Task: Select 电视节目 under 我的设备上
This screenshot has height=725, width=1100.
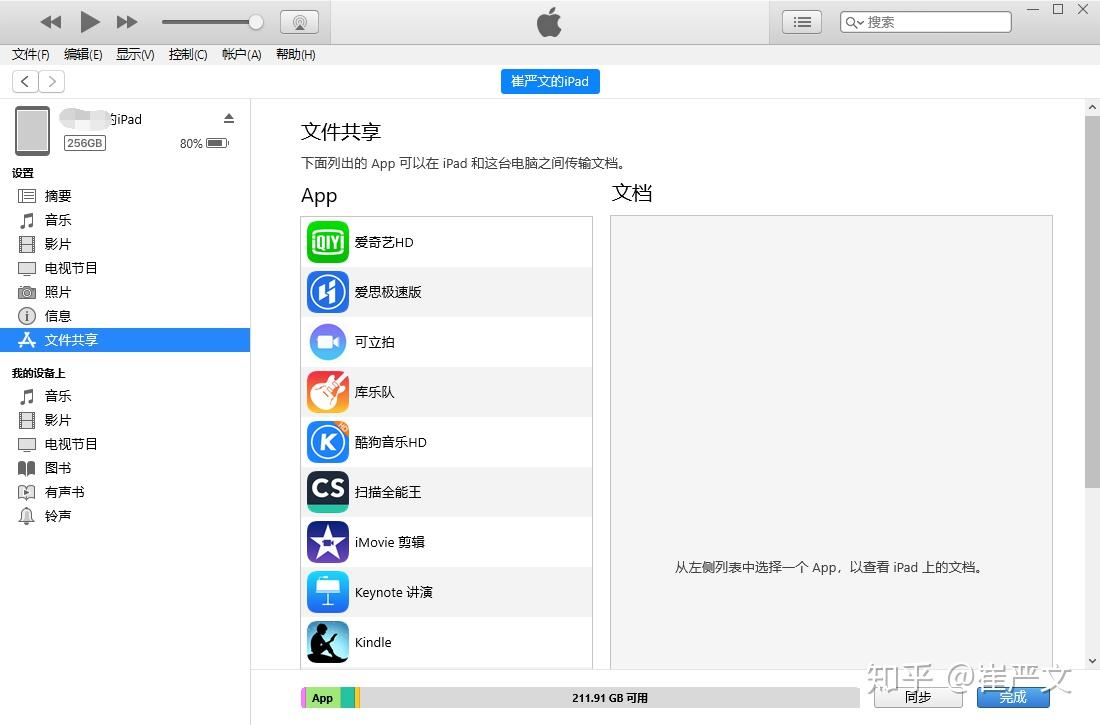Action: [x=125, y=444]
